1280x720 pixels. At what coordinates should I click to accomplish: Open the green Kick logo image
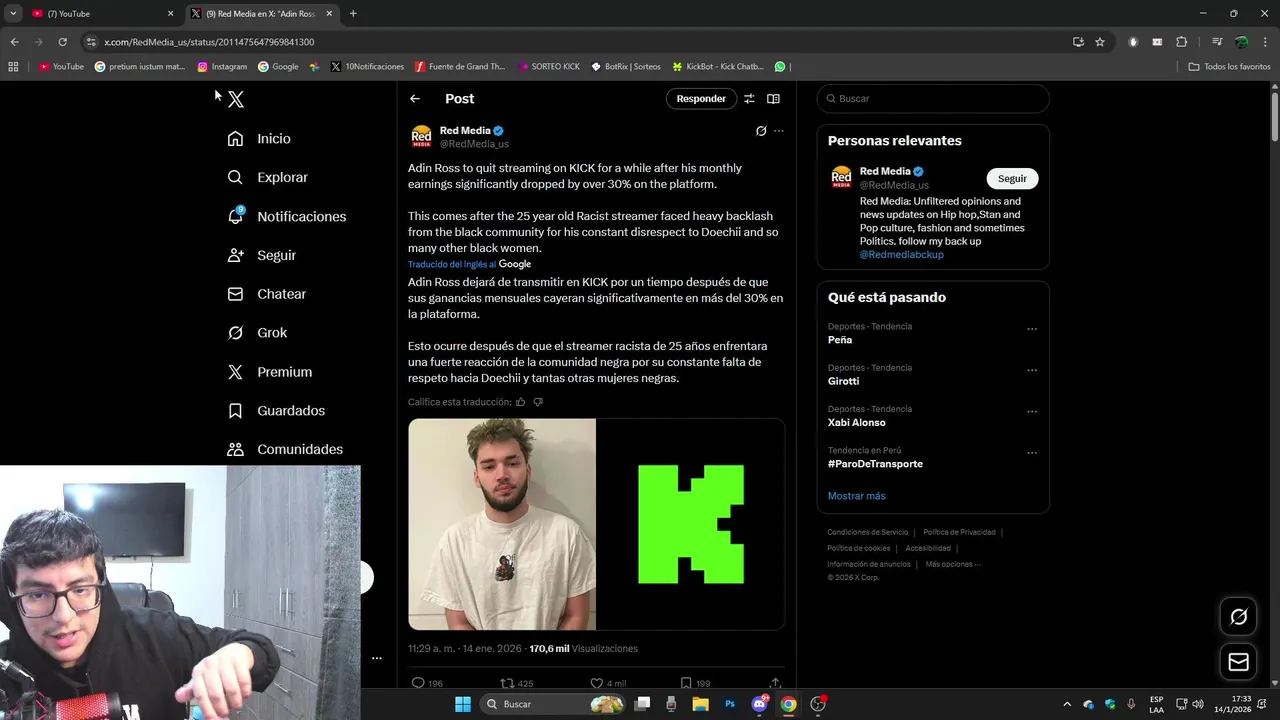pos(691,524)
